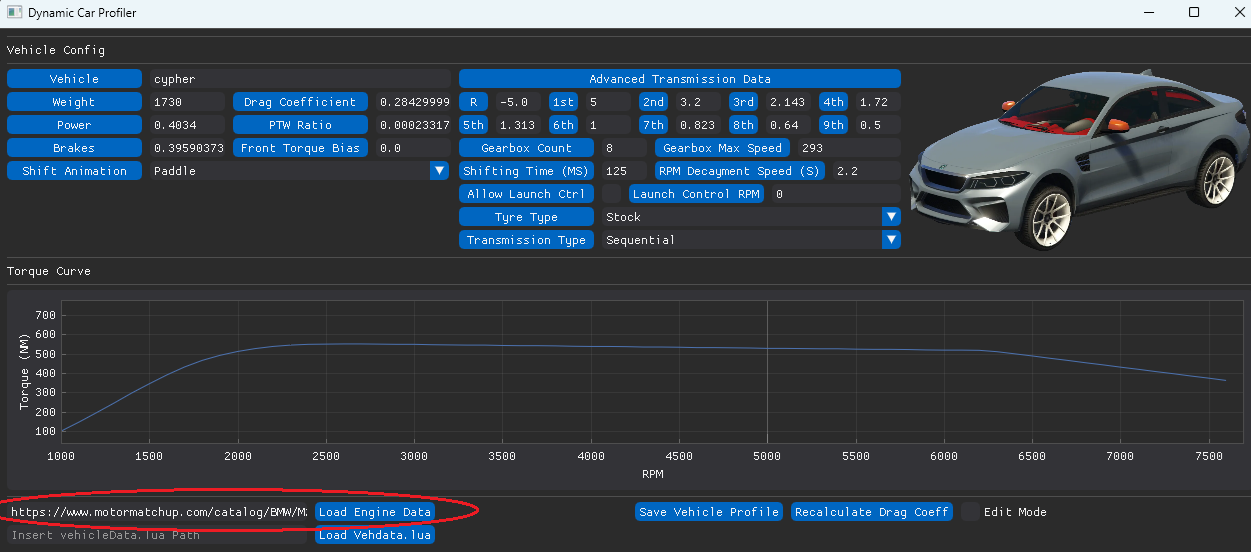
Task: Toggle the Allow Launch Ctrl checkbox
Action: [611, 194]
